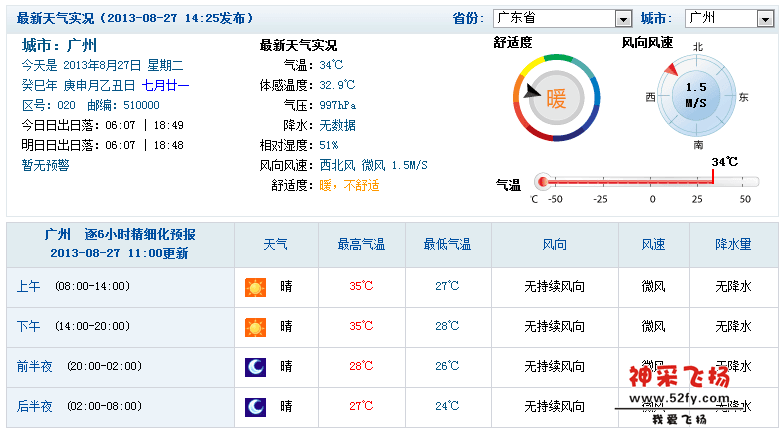The image size is (781, 431).
Task: Click the 下午 (14:00-20:00) row label
Action: [73, 326]
